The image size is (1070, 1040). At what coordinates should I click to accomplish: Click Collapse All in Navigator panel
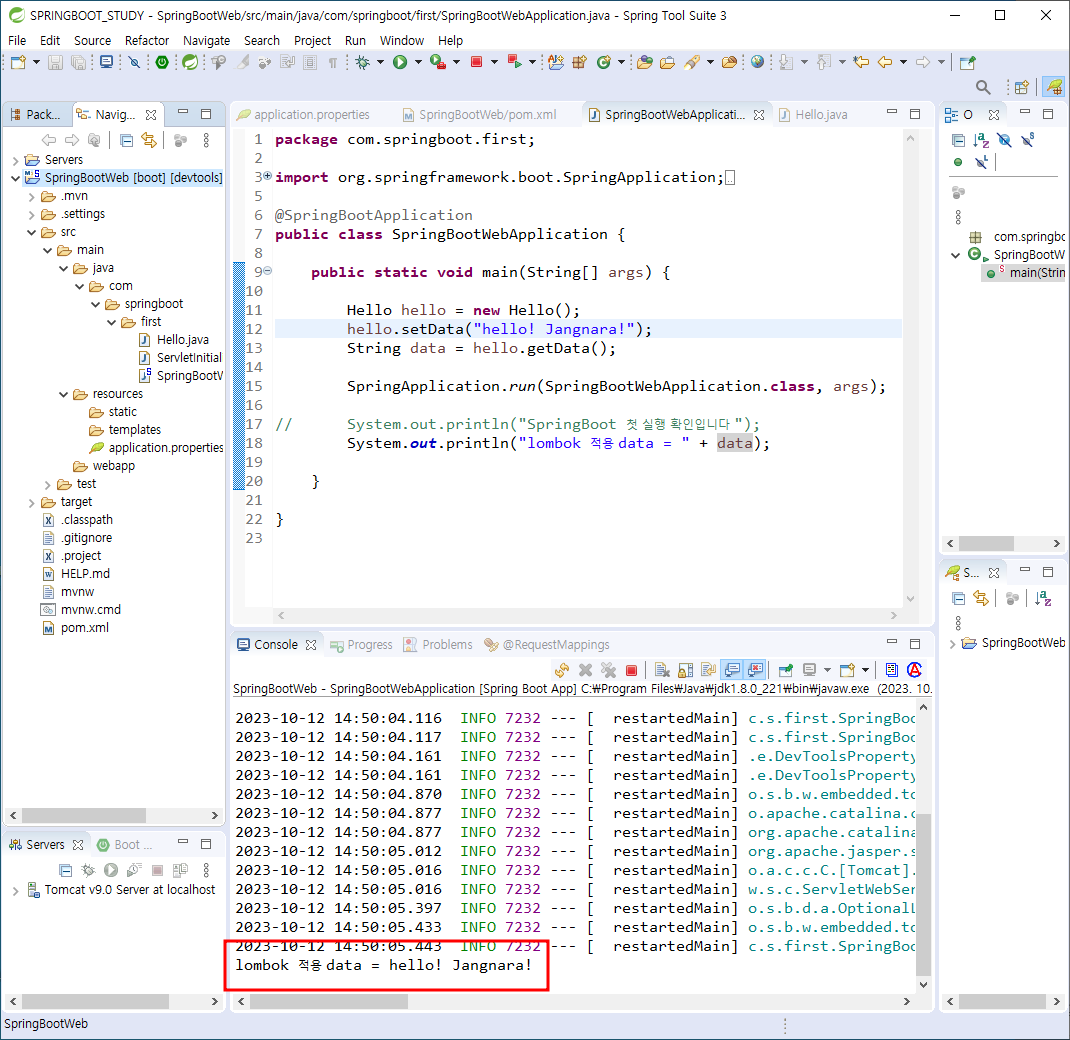(x=126, y=141)
